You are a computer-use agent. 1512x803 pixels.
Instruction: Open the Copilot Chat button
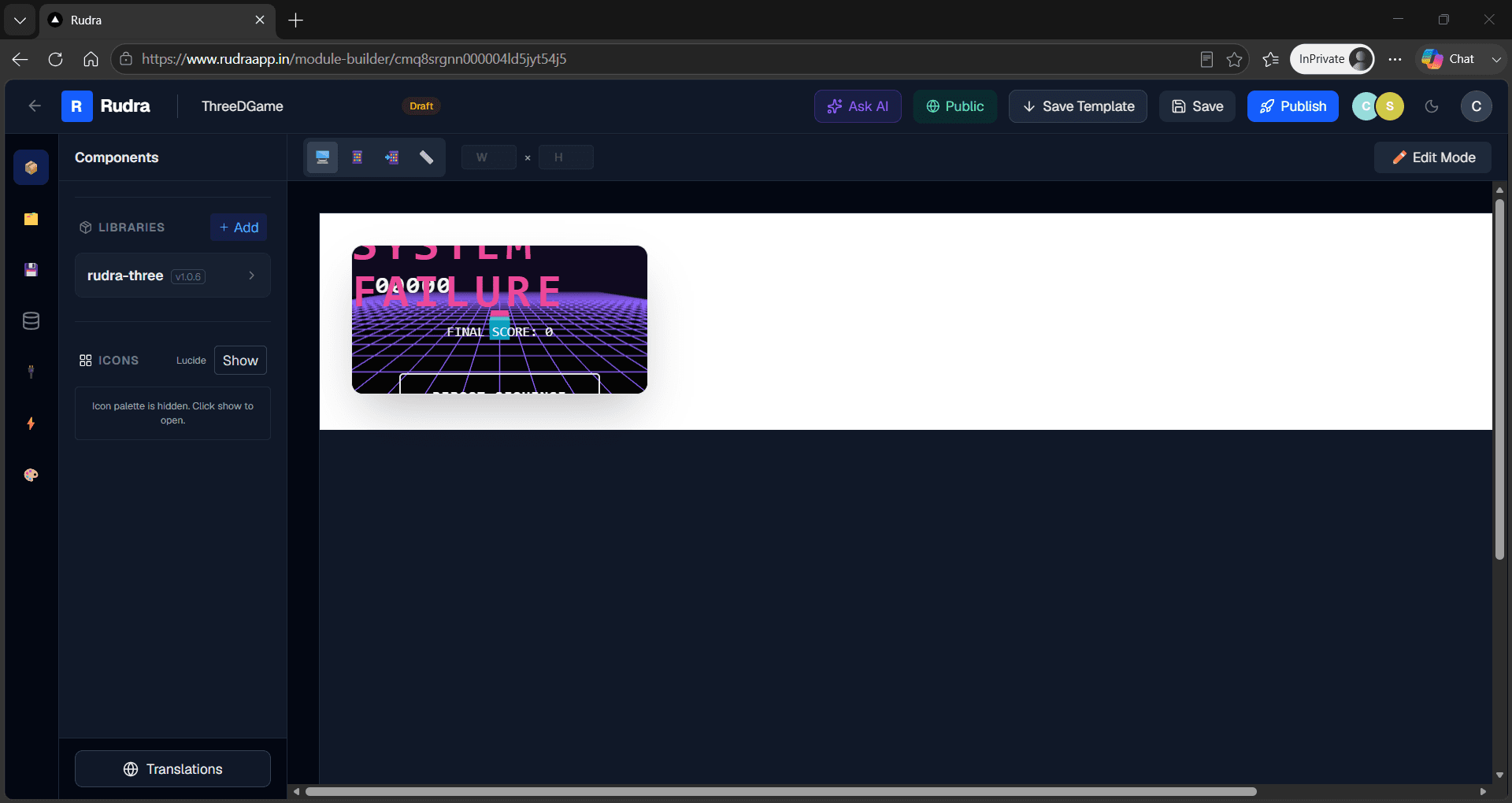pyautogui.click(x=1448, y=59)
